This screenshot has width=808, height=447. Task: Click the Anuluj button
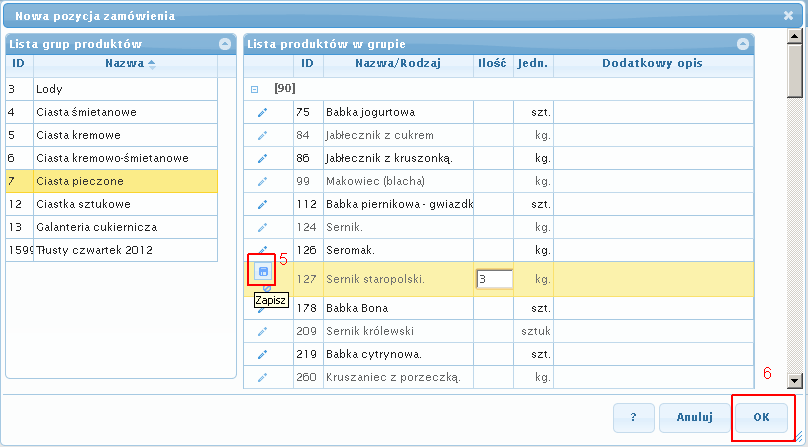pos(694,417)
